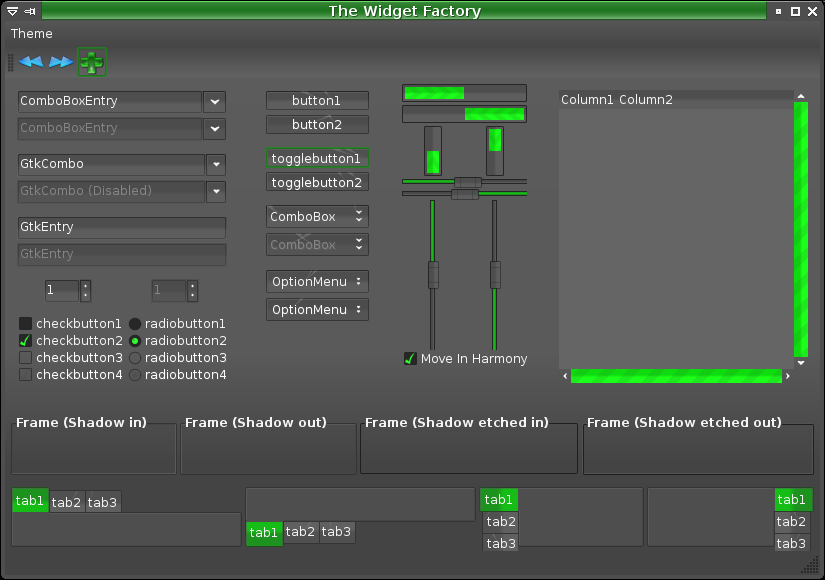Toggle togglebutton1
The width and height of the screenshot is (825, 580).
(317, 158)
